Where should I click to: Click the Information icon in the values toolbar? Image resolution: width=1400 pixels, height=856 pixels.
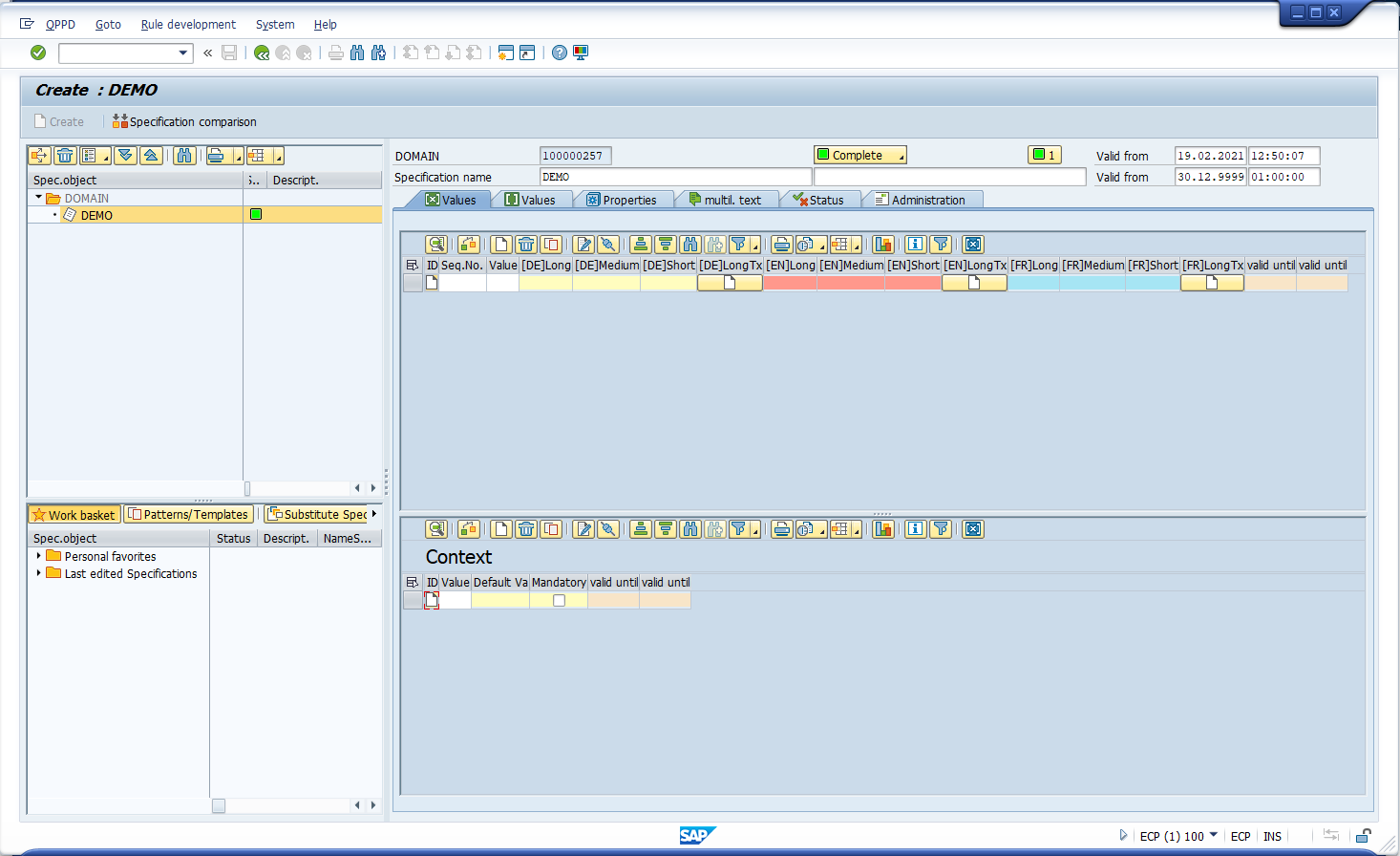(914, 244)
